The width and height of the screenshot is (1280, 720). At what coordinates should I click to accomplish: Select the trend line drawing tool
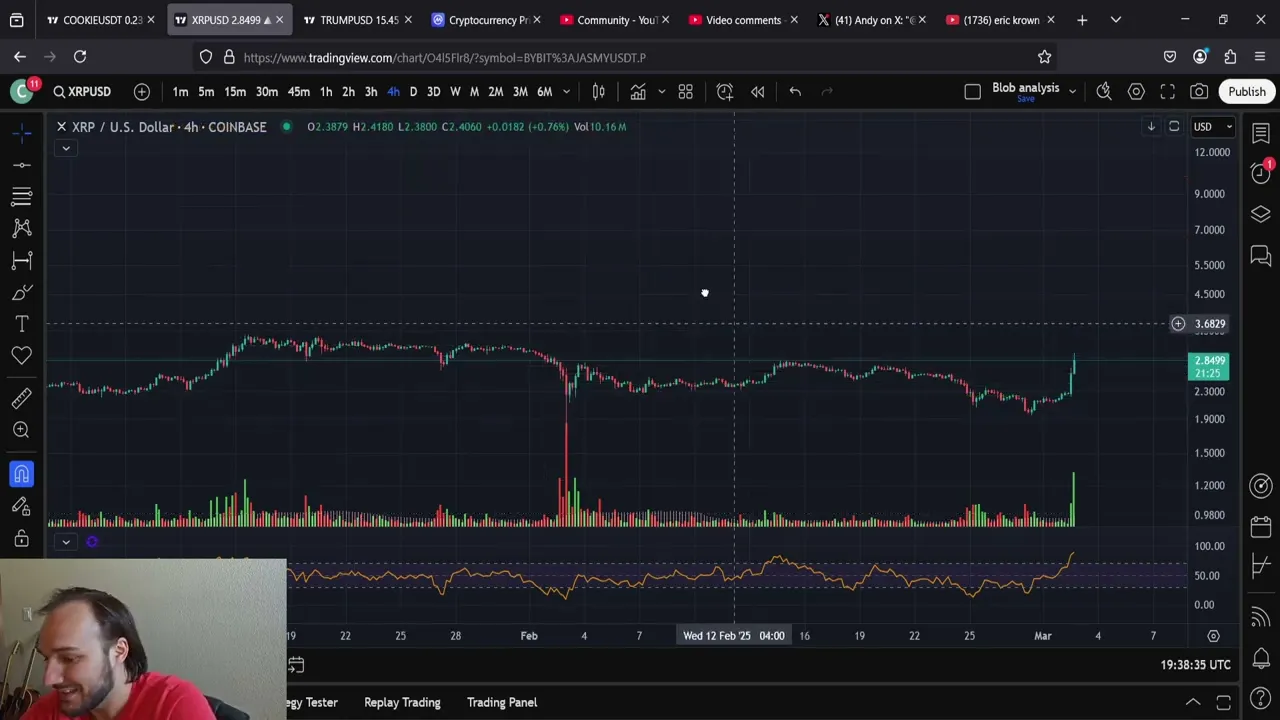[x=21, y=164]
